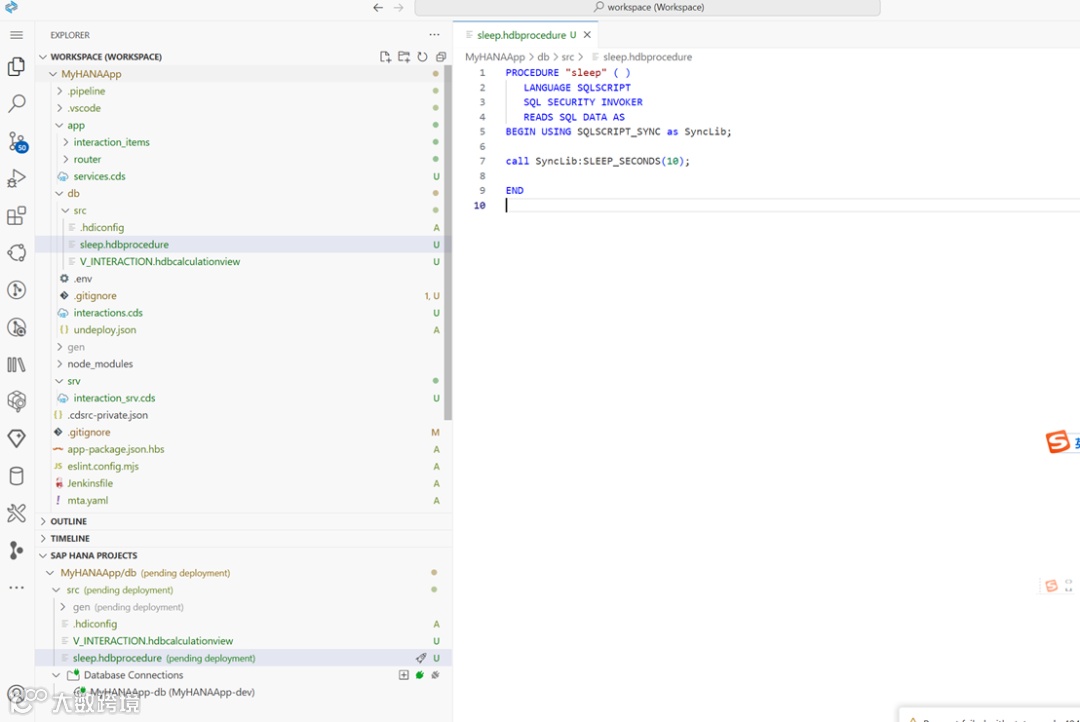Open the Source Control view in activity bar

click(x=16, y=141)
